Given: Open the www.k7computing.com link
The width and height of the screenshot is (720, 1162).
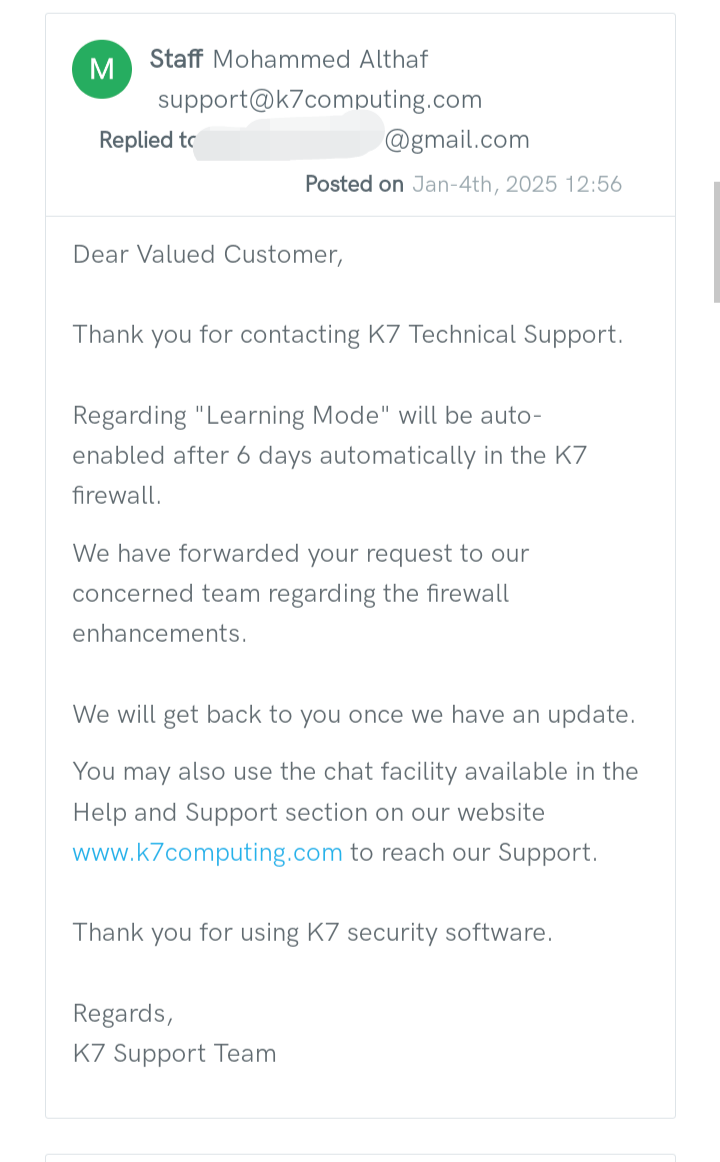Looking at the screenshot, I should [x=207, y=852].
